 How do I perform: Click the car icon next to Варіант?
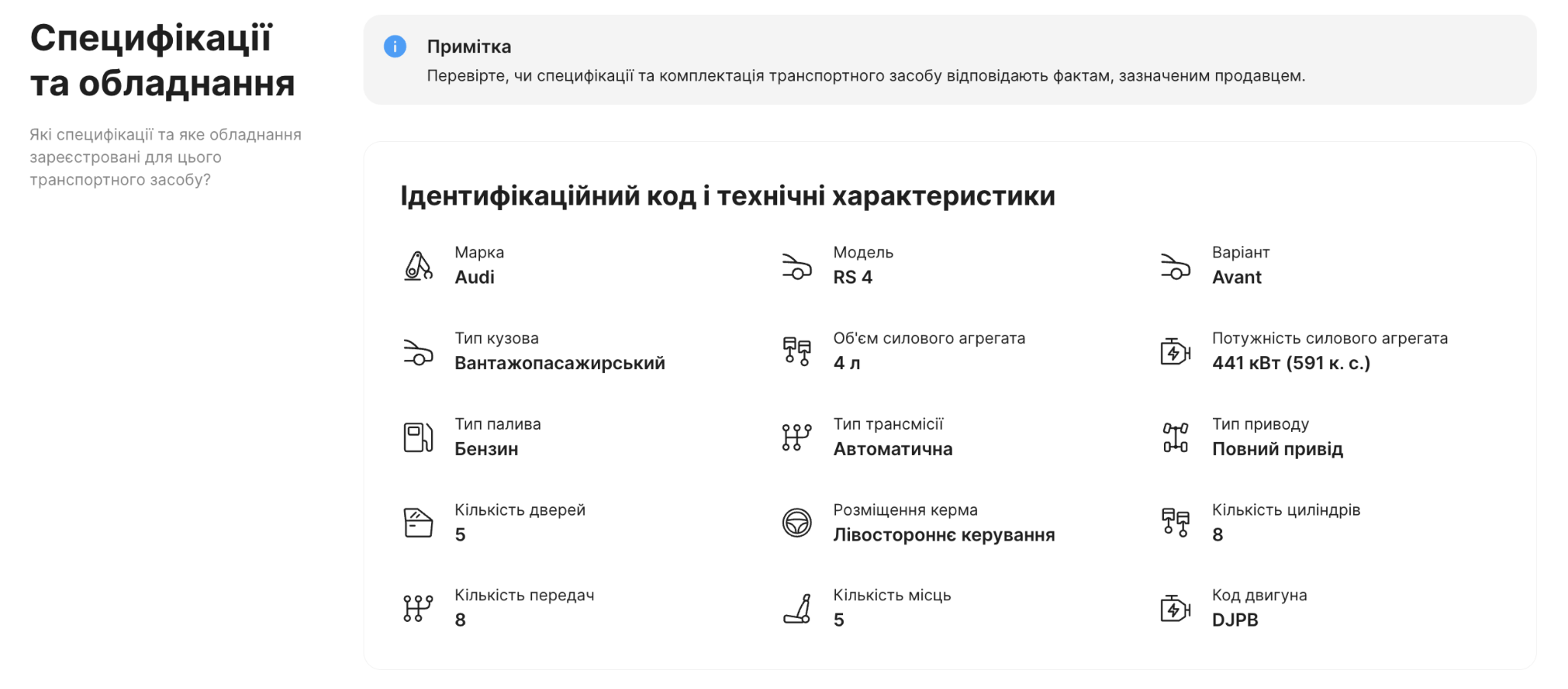[1176, 266]
